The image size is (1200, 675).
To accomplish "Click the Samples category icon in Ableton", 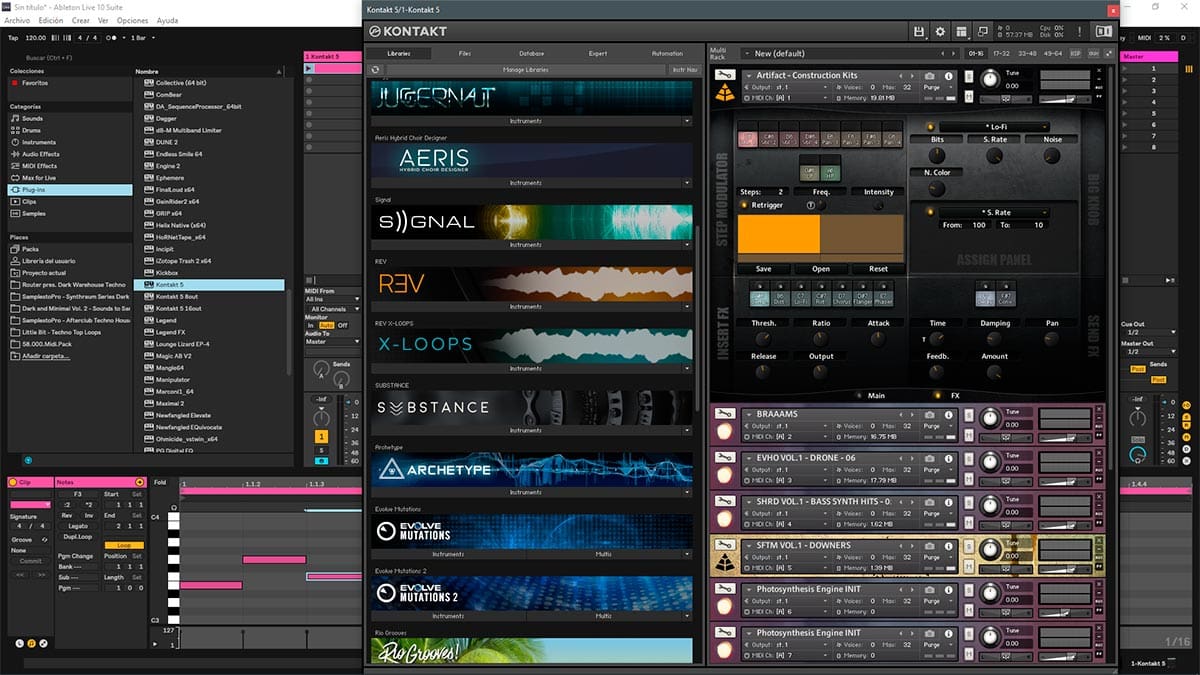I will coord(15,213).
